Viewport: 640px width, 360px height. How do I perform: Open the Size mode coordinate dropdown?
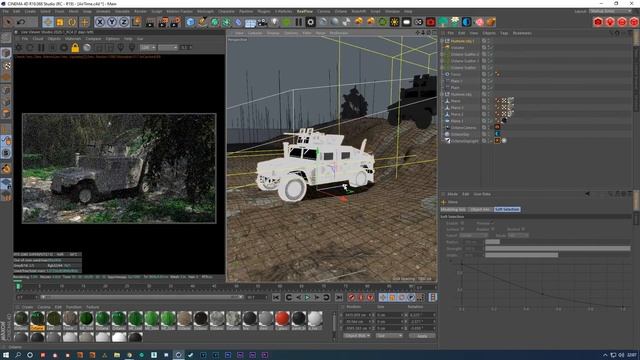(x=389, y=336)
